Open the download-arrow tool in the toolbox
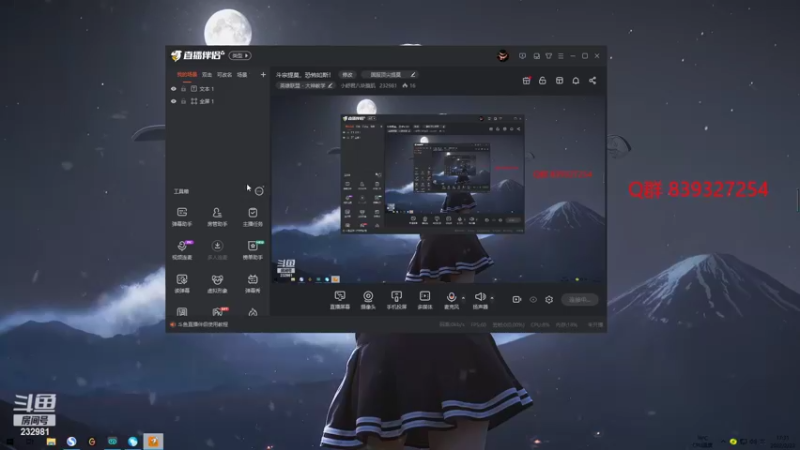Viewport: 800px width, 450px height. click(217, 250)
